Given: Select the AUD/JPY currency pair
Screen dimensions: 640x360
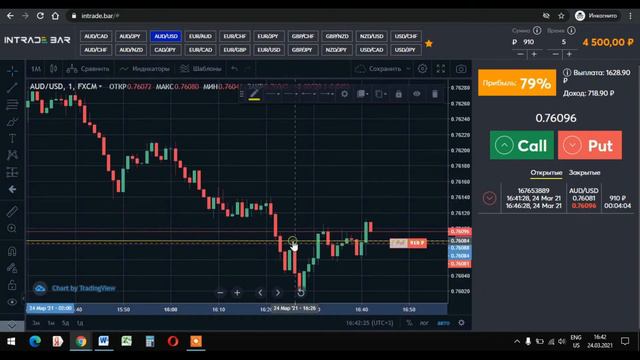Looking at the screenshot, I should [x=130, y=36].
